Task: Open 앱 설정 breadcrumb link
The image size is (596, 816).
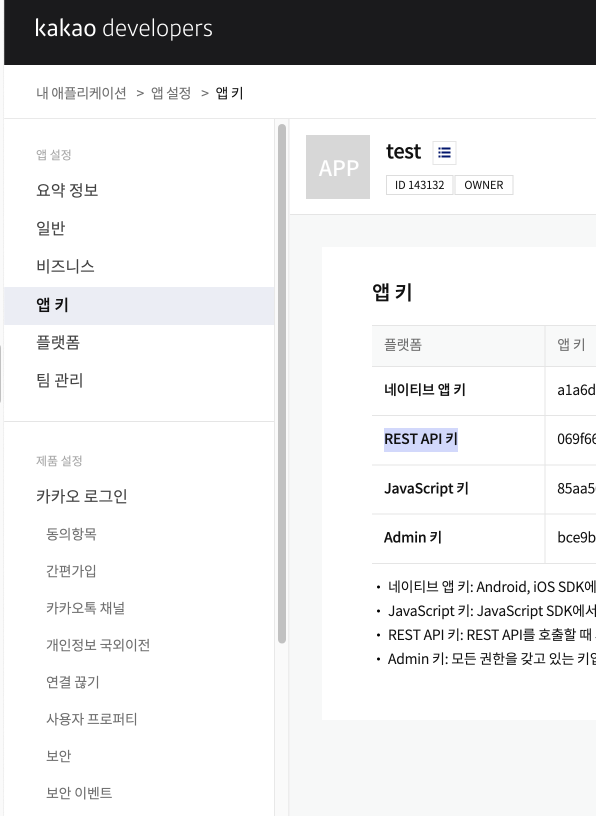Action: click(x=171, y=93)
